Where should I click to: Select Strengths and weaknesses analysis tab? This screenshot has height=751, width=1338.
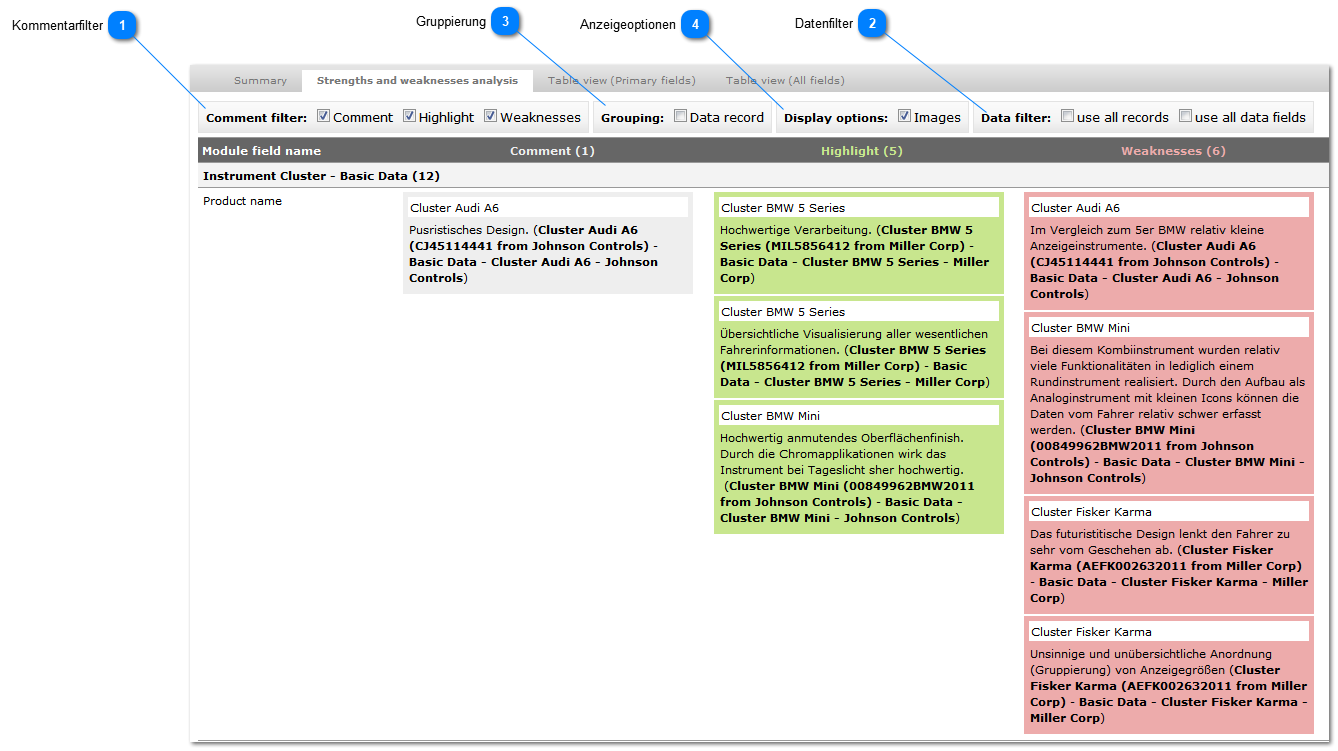[417, 81]
